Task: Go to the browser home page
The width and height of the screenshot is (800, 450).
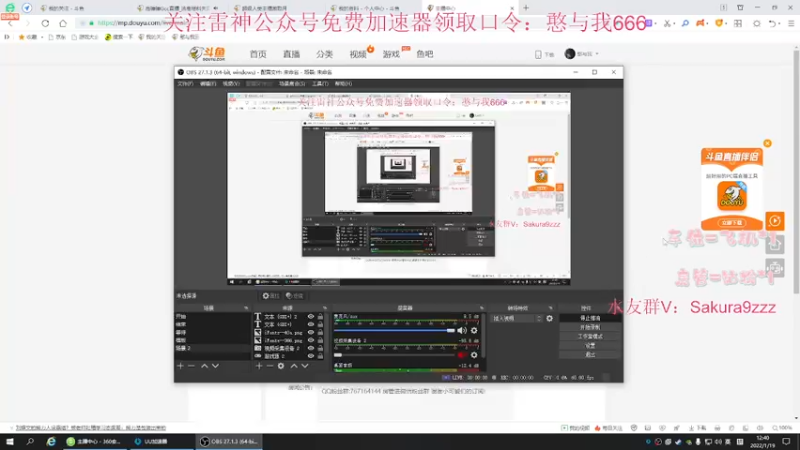Action: point(63,23)
